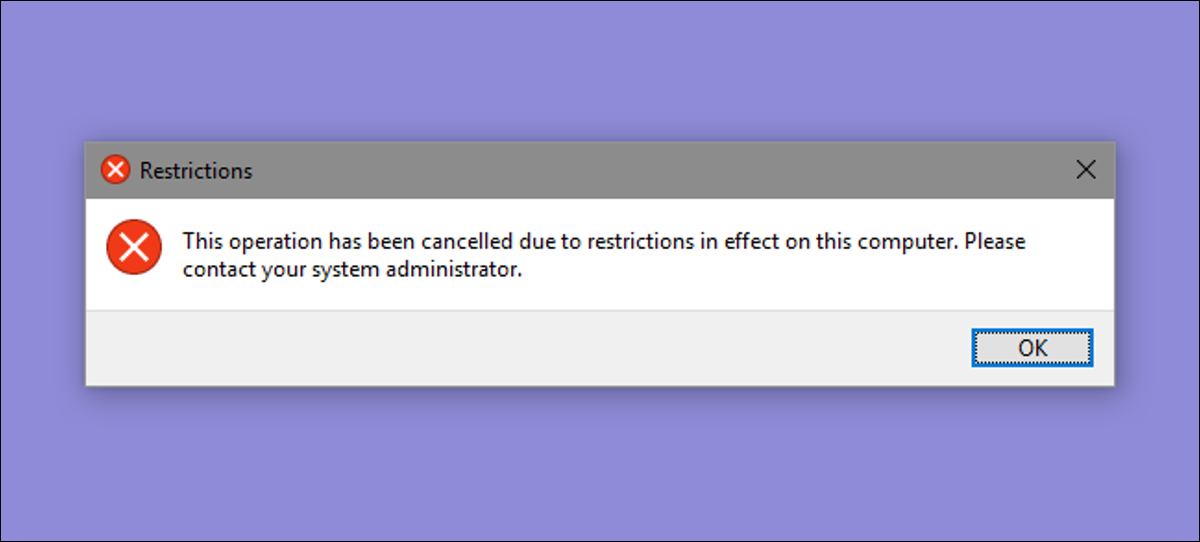Viewport: 1200px width, 542px height.
Task: Click the gray footer area left of OK
Action: [x=520, y=348]
